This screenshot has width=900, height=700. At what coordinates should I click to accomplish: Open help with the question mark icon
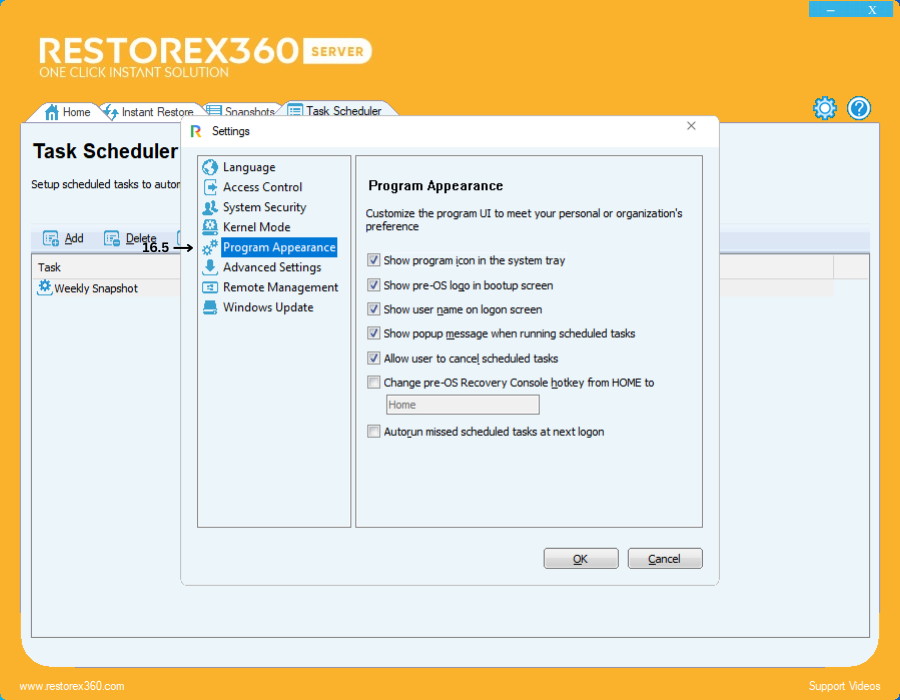click(x=859, y=108)
